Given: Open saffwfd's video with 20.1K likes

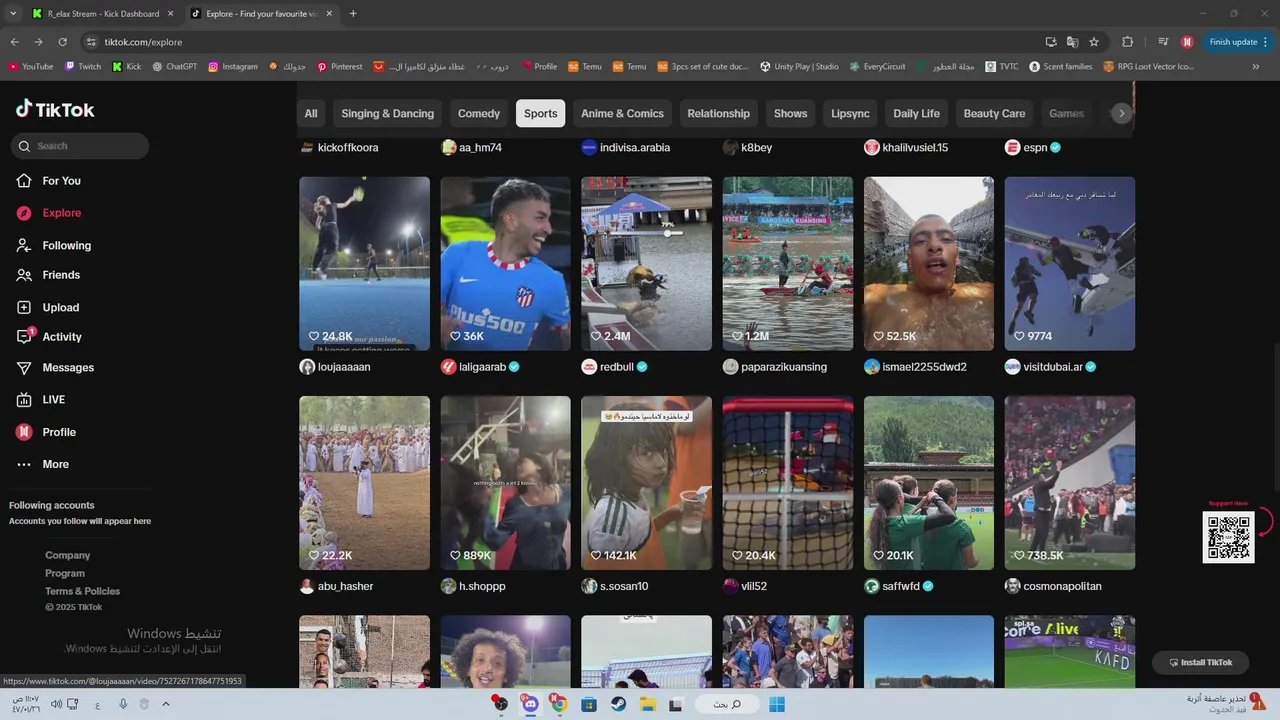Looking at the screenshot, I should [929, 483].
